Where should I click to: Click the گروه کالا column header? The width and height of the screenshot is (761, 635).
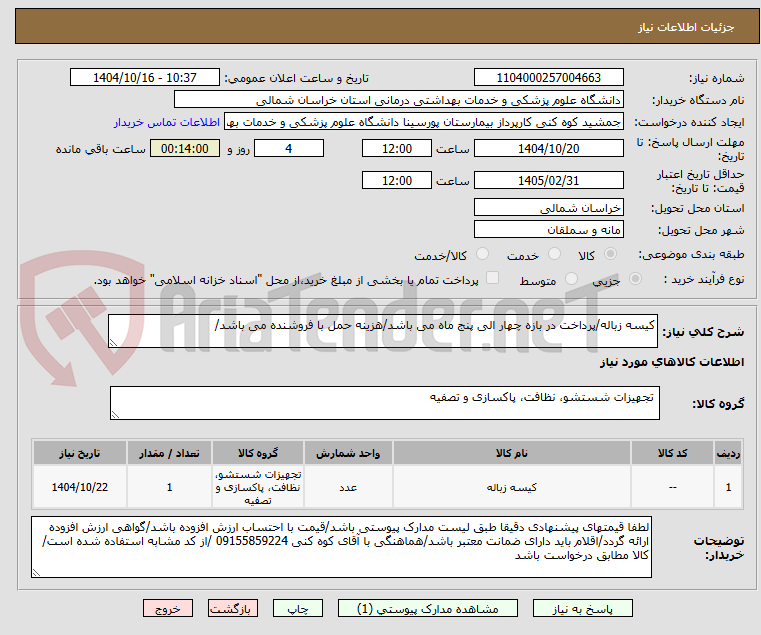point(258,453)
